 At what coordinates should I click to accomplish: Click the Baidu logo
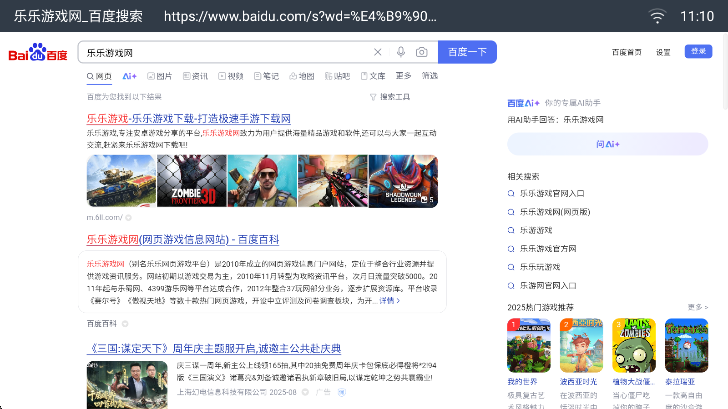pyautogui.click(x=38, y=52)
